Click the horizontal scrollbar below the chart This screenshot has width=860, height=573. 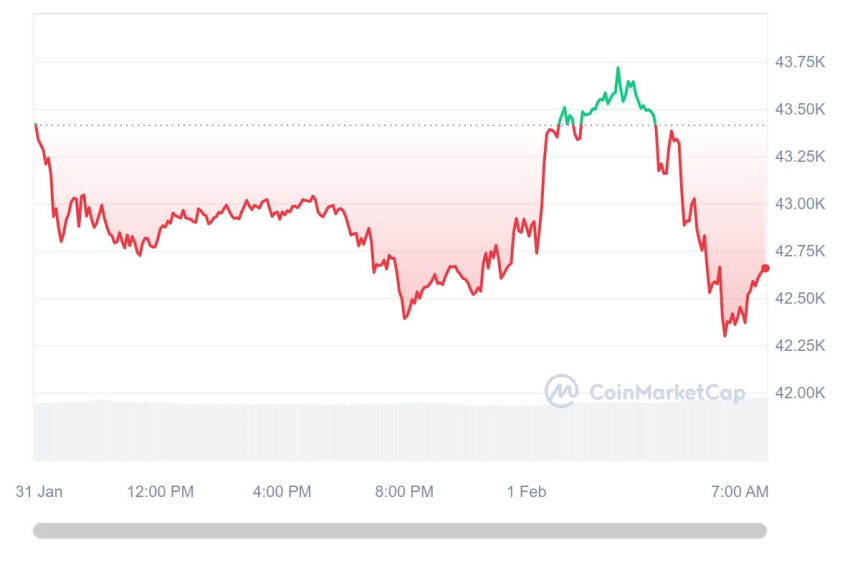pos(400,530)
